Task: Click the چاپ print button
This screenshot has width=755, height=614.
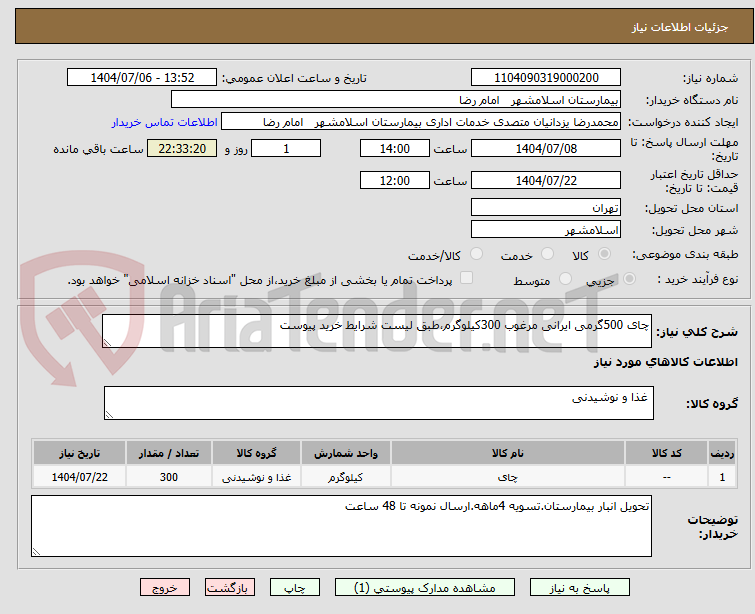Action: pos(295,588)
